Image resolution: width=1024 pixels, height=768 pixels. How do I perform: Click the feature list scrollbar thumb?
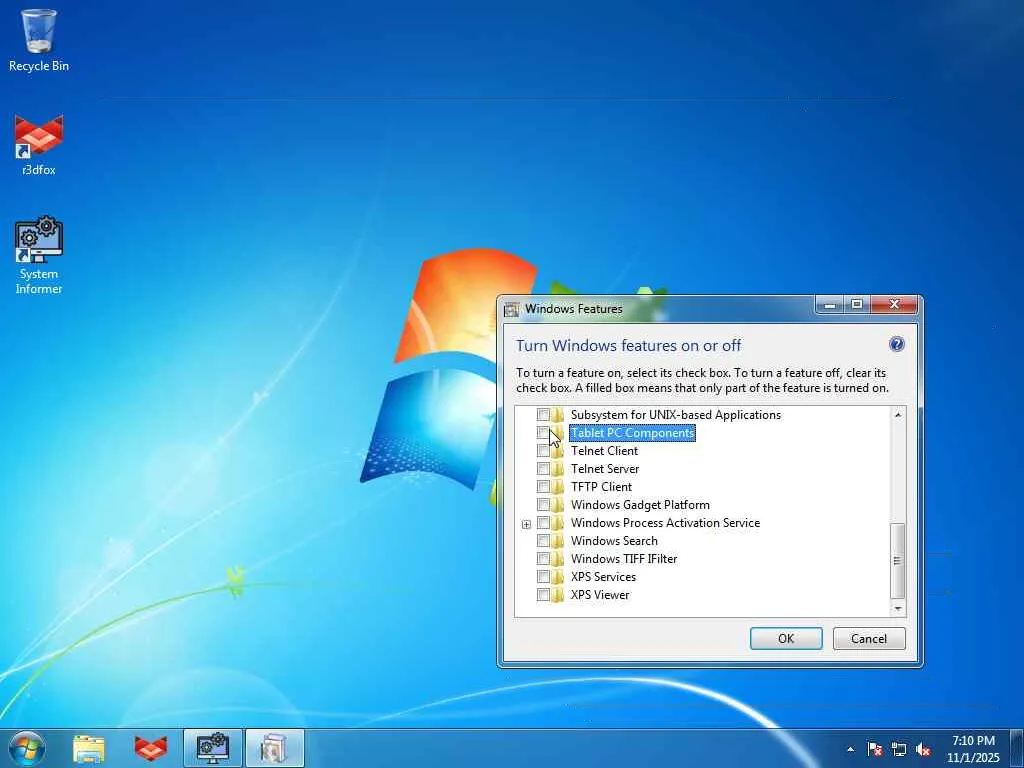[898, 560]
